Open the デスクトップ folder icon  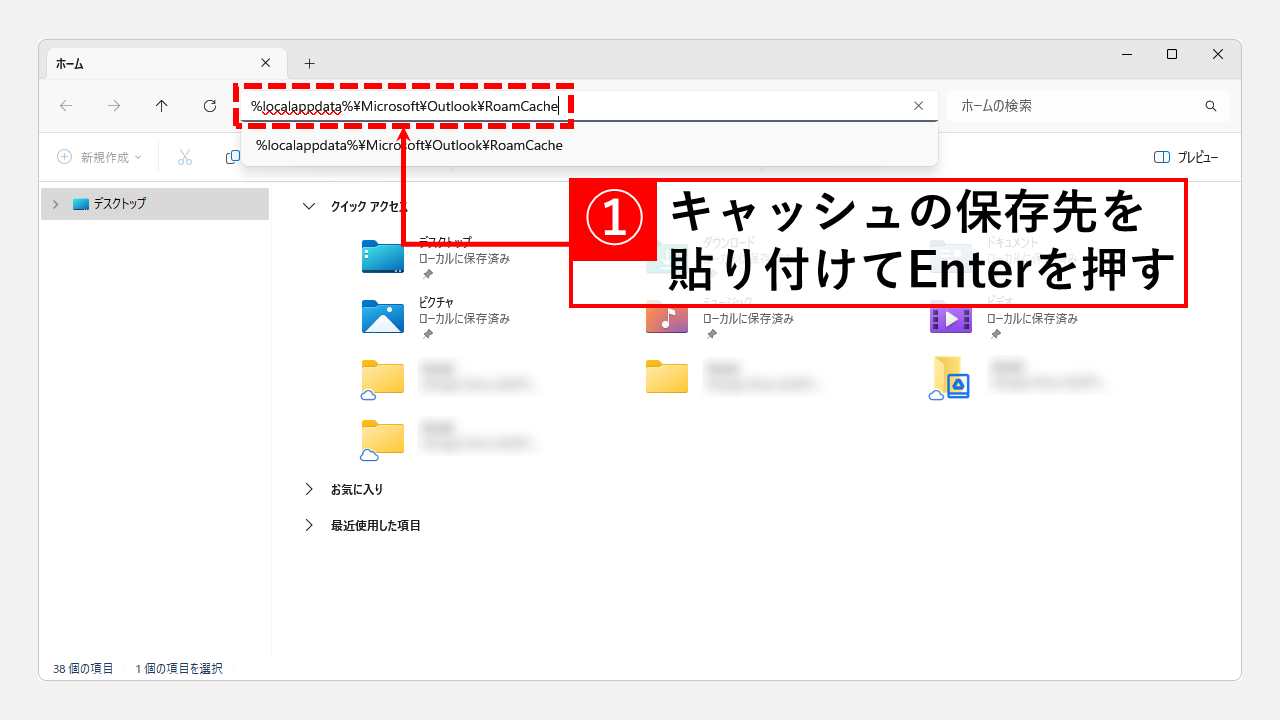pos(383,257)
